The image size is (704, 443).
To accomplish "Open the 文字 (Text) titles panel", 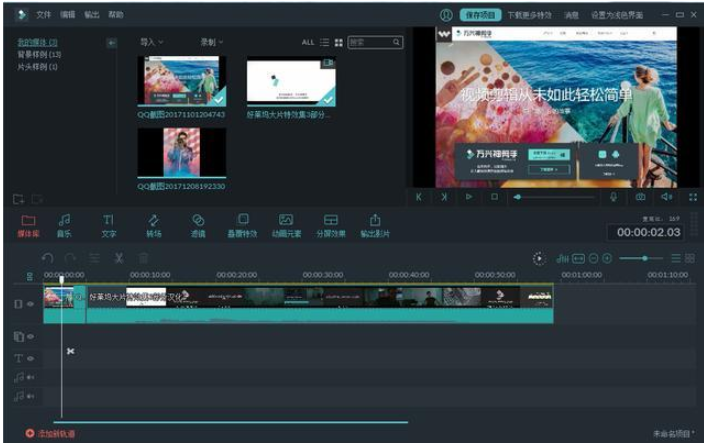I will click(108, 224).
